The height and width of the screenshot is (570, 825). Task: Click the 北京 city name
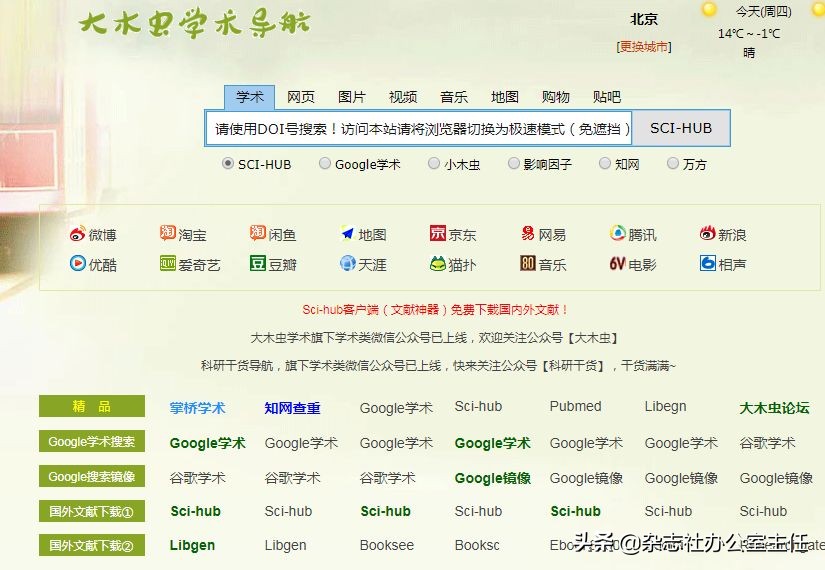pos(644,19)
